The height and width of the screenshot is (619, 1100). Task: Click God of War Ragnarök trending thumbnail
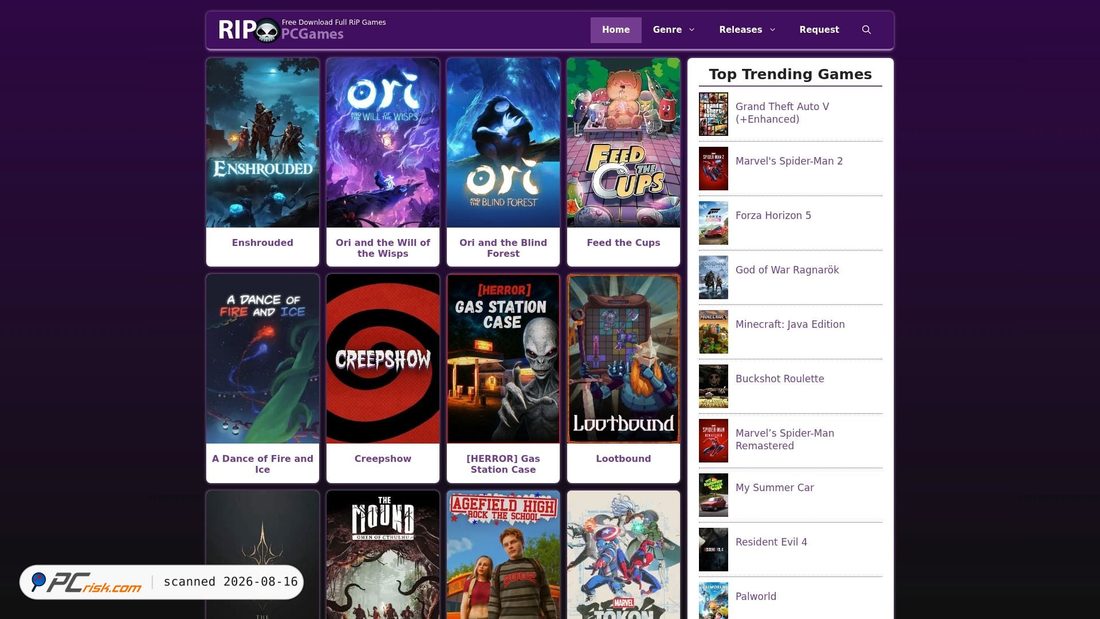coord(713,277)
